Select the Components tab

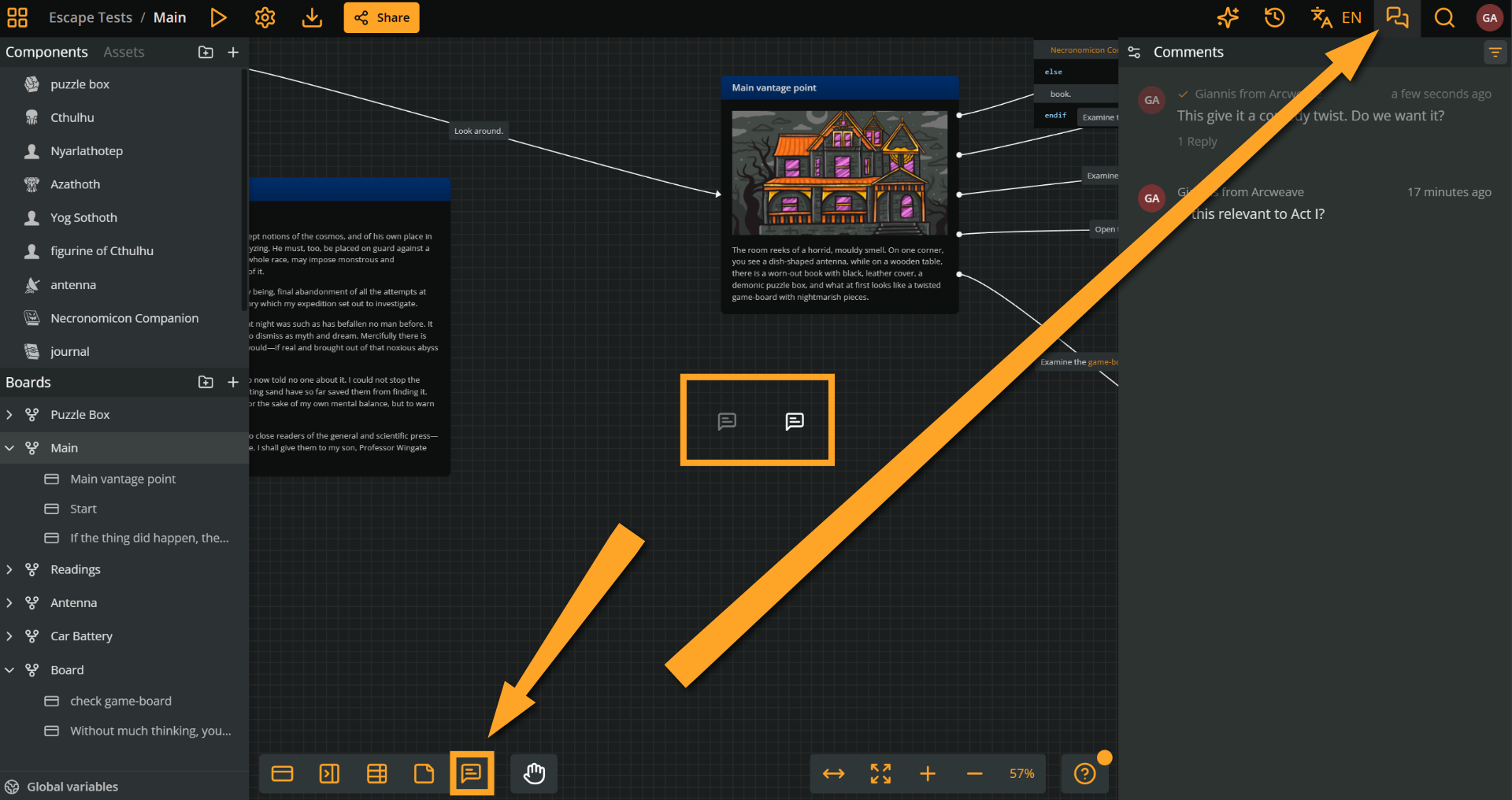pyautogui.click(x=46, y=52)
